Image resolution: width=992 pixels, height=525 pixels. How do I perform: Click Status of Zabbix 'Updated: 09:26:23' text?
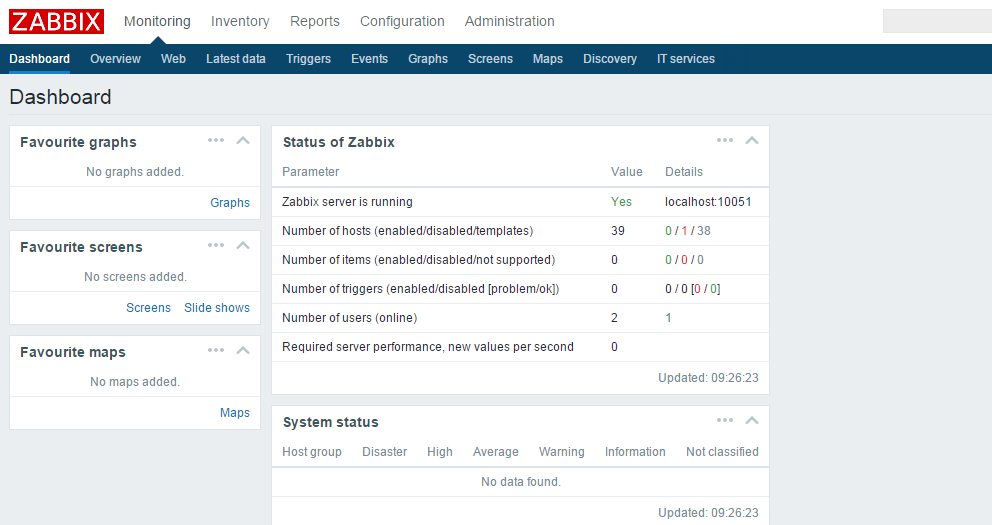click(708, 378)
